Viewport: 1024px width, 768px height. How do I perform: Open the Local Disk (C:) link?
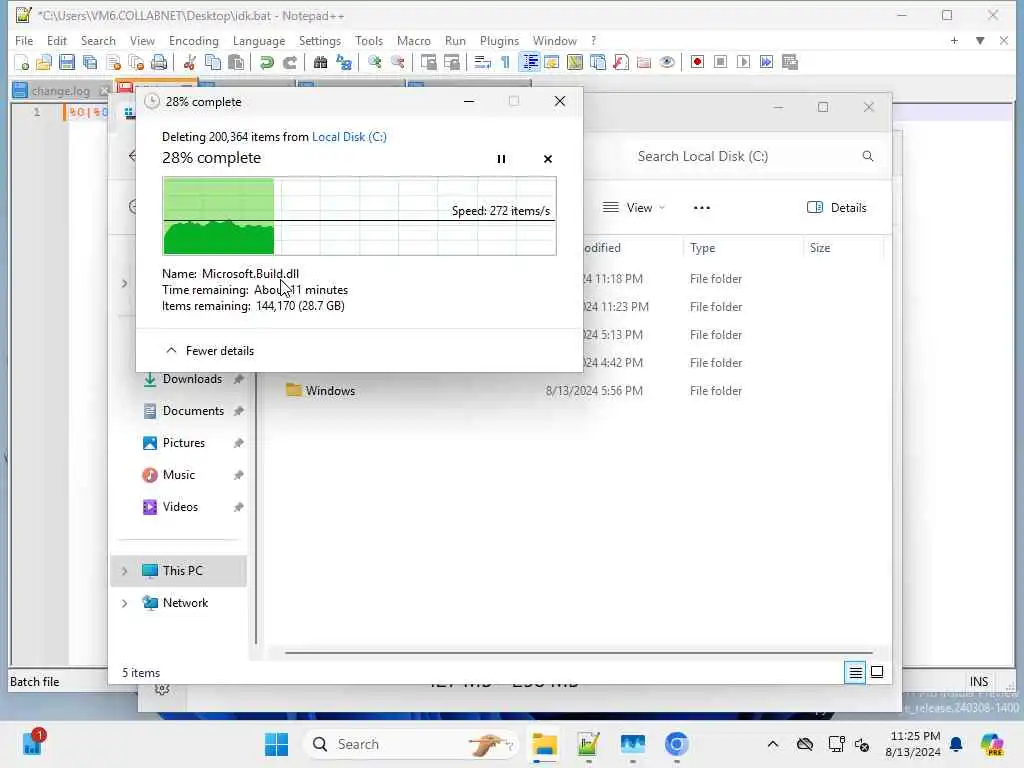coord(349,136)
